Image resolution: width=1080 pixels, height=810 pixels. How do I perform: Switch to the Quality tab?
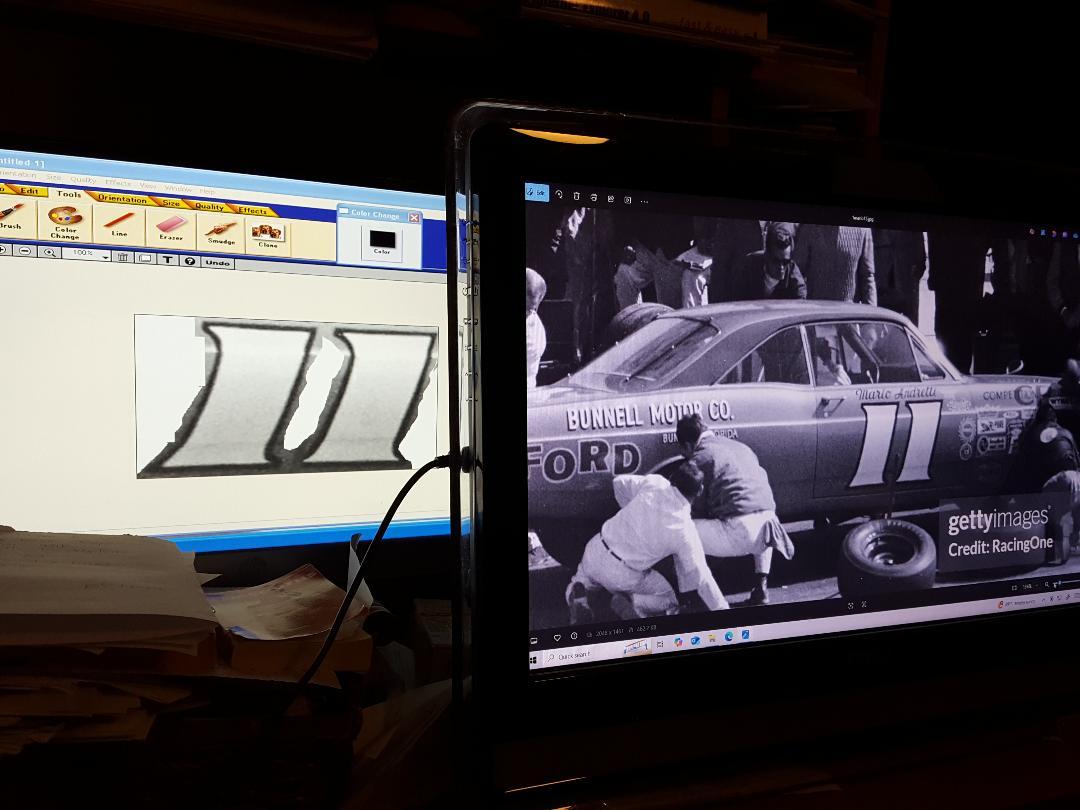click(x=209, y=206)
